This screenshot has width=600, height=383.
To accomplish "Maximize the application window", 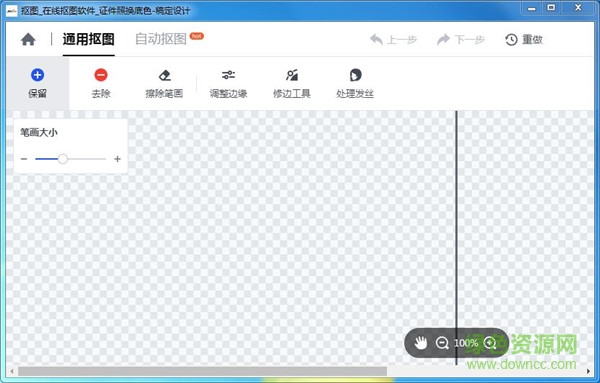I will [x=551, y=8].
